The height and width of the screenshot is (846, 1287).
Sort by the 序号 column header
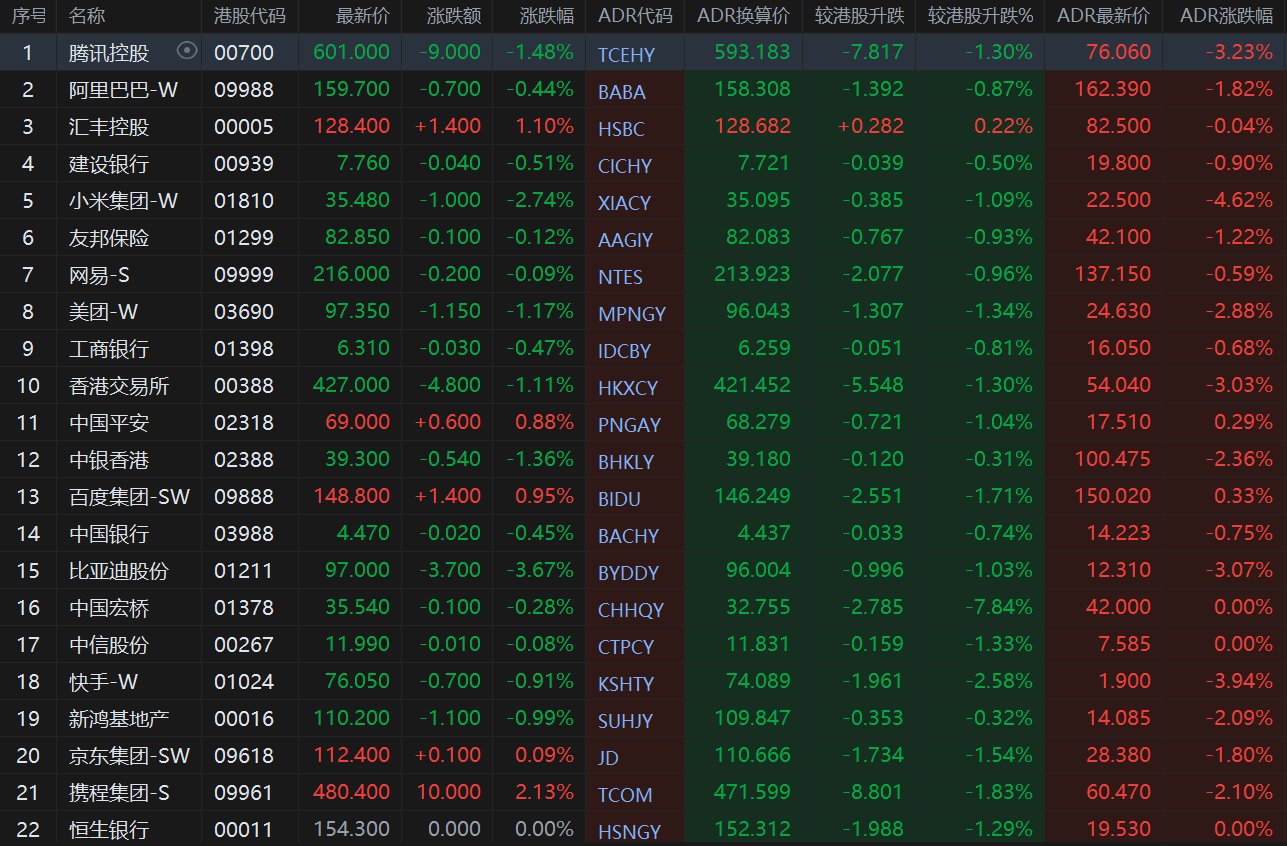click(x=28, y=16)
